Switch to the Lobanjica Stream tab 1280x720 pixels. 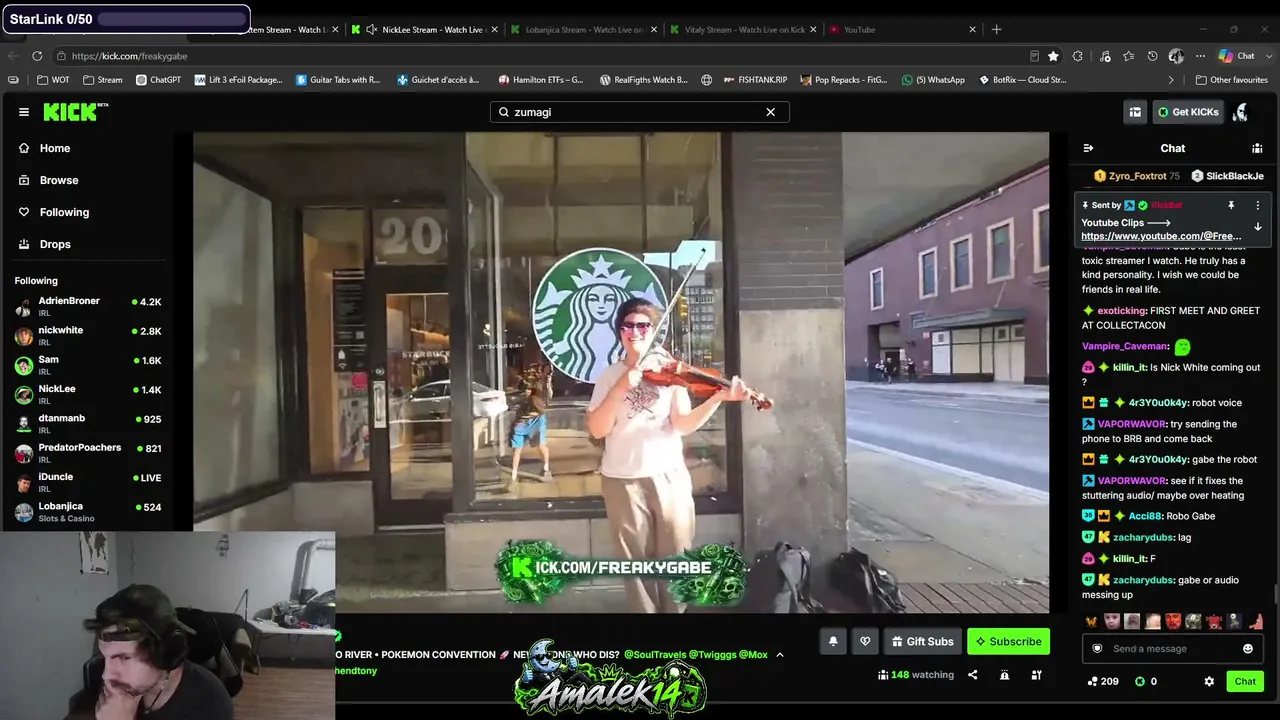[x=583, y=29]
